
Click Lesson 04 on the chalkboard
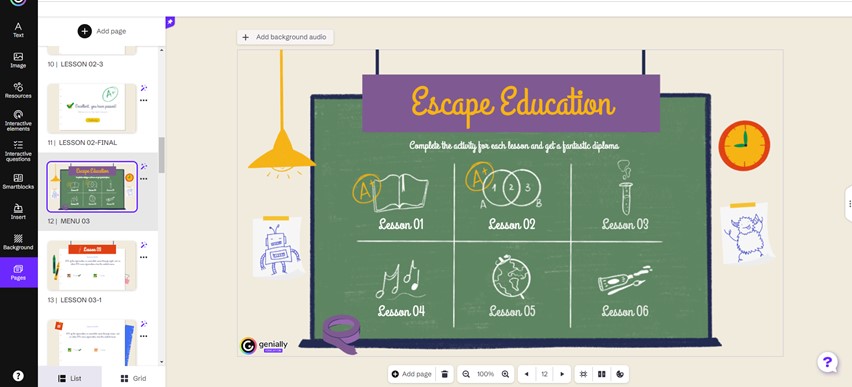point(401,311)
